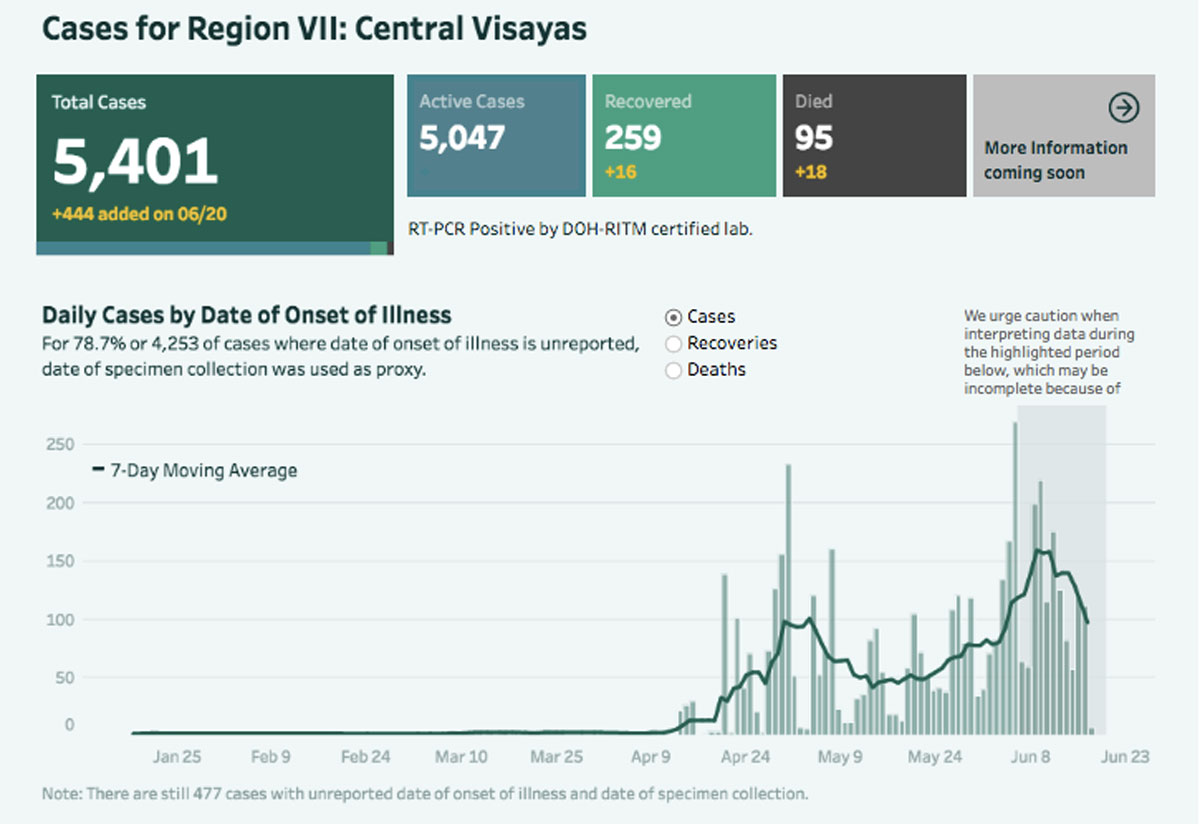Click the 7-Day Moving Average legend dash marker
Image resolution: width=1200 pixels, height=824 pixels.
[98, 470]
